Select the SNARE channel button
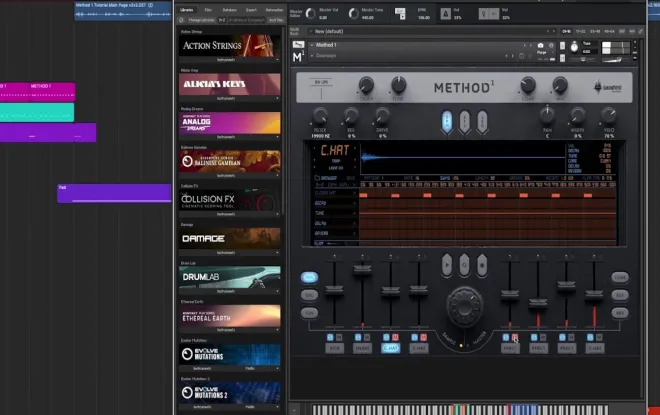The height and width of the screenshot is (415, 660). 362,348
